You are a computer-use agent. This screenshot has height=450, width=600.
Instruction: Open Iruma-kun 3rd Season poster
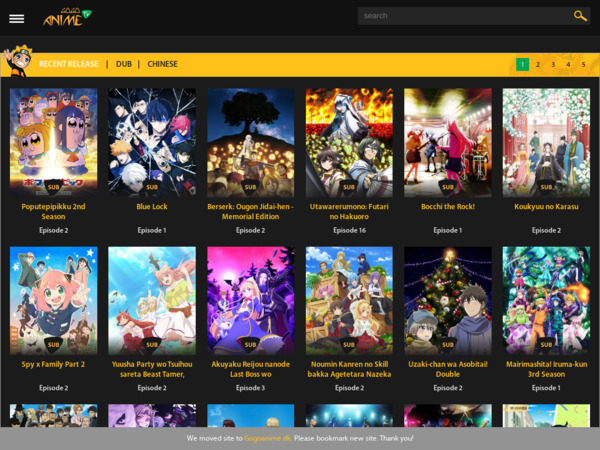(546, 301)
